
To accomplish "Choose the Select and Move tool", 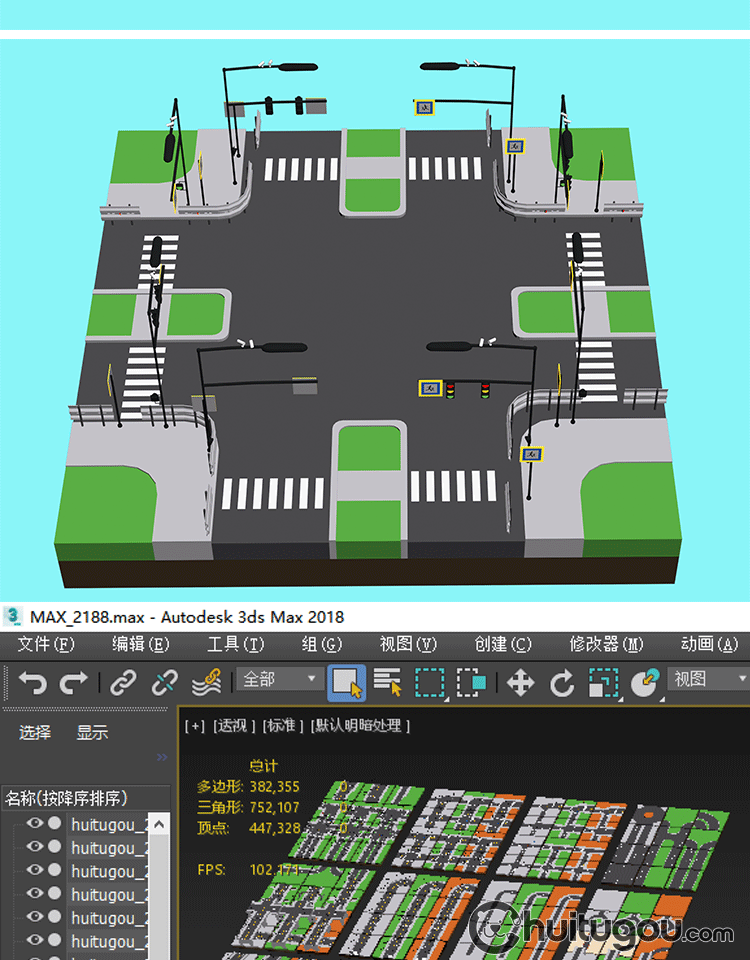I will (520, 683).
